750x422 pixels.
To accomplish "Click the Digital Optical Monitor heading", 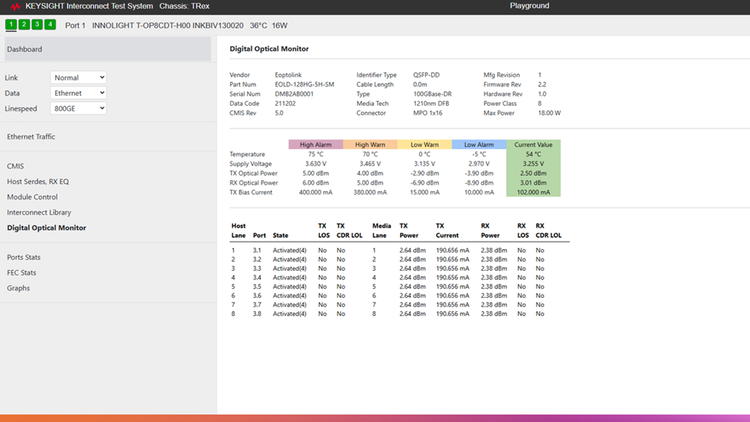I will 269,49.
